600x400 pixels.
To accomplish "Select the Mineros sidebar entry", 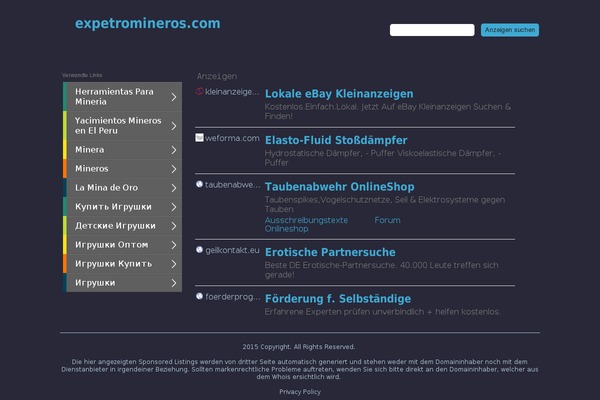I will coord(122,169).
